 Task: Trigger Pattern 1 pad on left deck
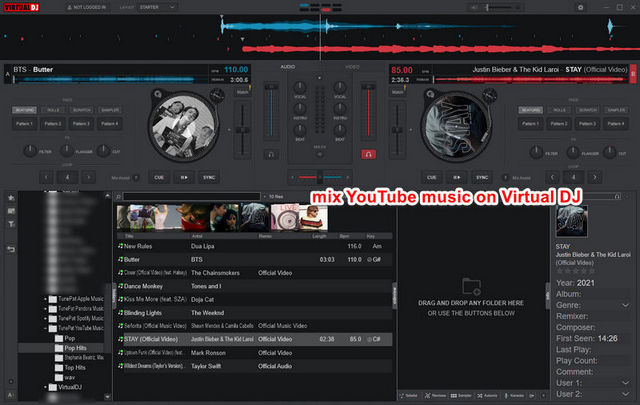click(x=24, y=124)
